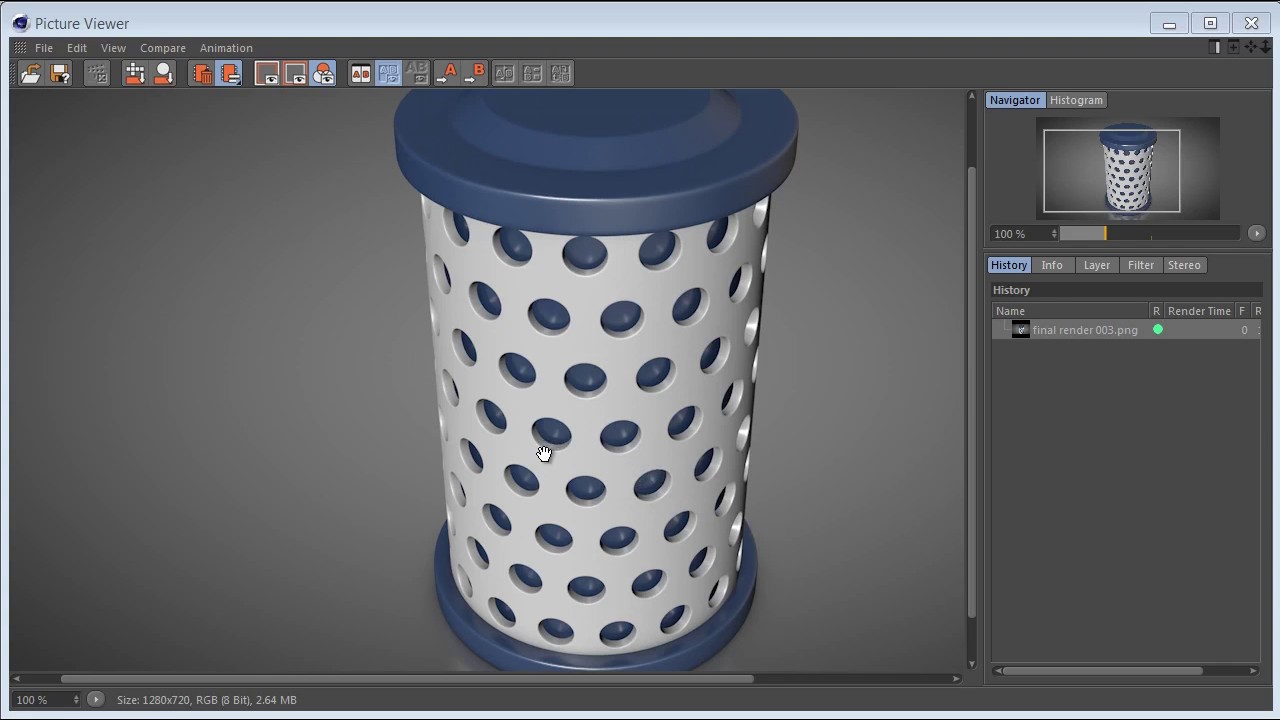Open the Animation menu
Image resolution: width=1280 pixels, height=720 pixels.
(x=226, y=48)
